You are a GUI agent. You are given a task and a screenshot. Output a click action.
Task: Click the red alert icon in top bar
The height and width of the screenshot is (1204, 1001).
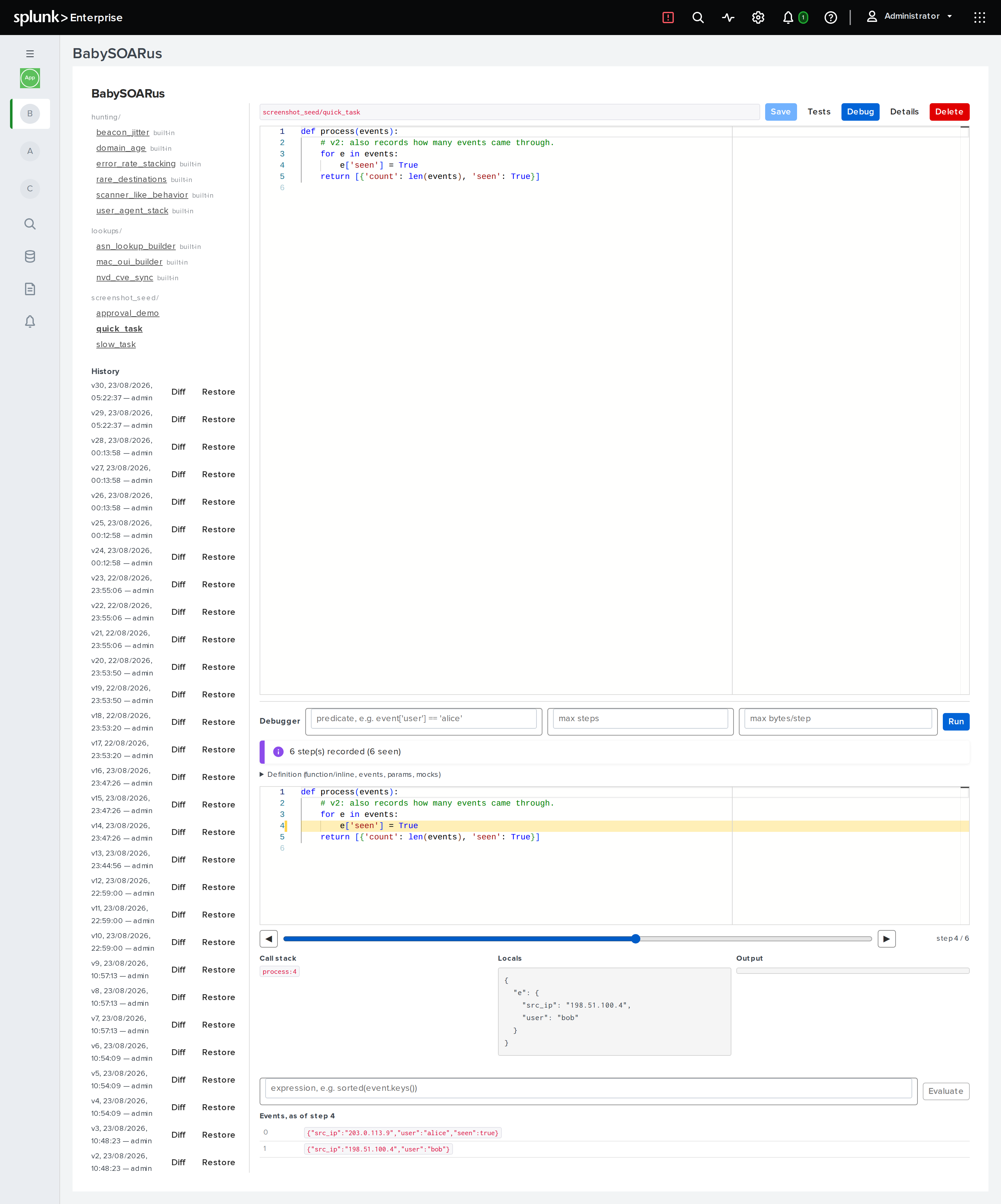(x=668, y=17)
